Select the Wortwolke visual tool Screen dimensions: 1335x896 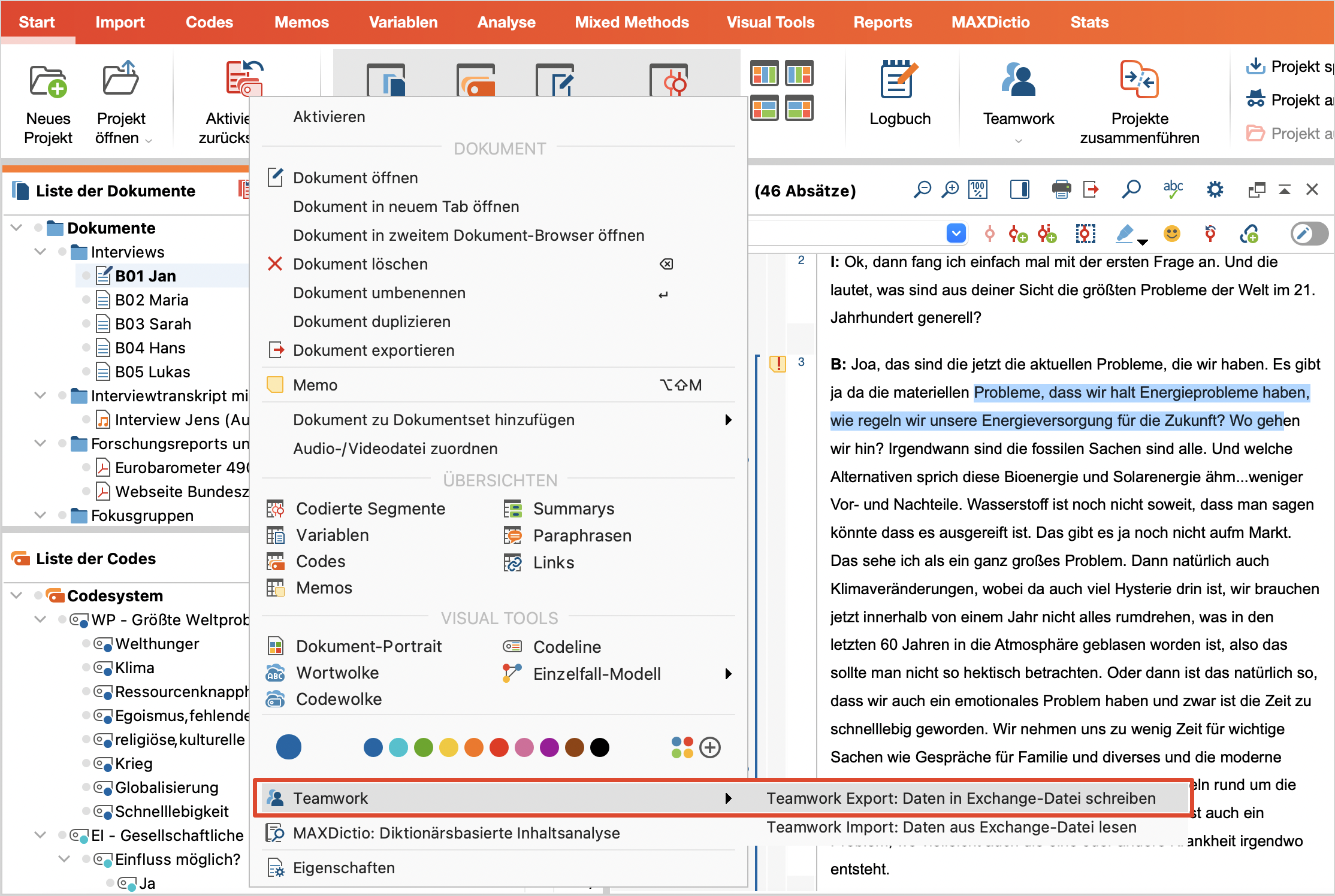tap(337, 673)
